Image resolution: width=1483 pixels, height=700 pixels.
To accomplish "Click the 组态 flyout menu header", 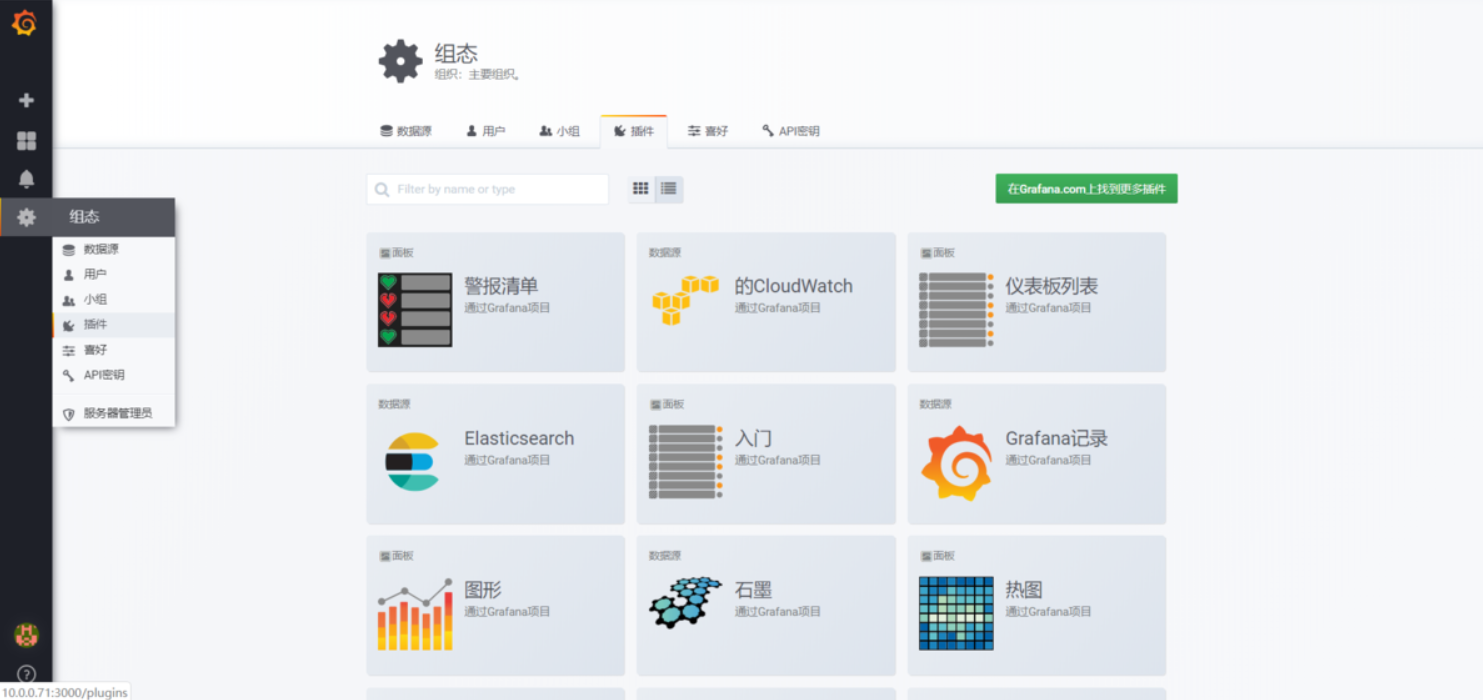I will point(114,217).
